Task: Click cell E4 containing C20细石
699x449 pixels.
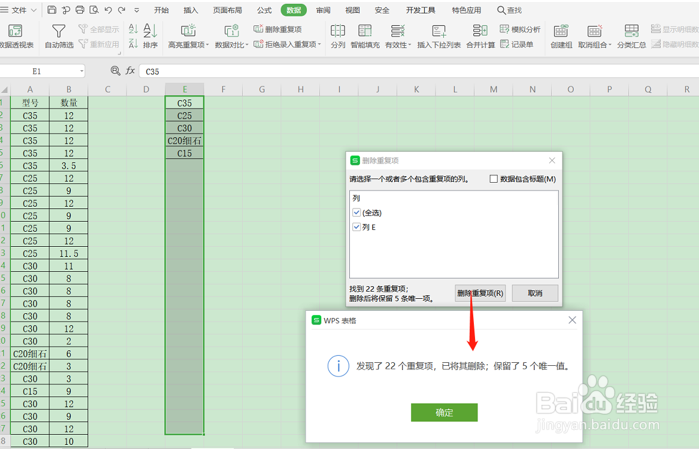Action: [185, 140]
